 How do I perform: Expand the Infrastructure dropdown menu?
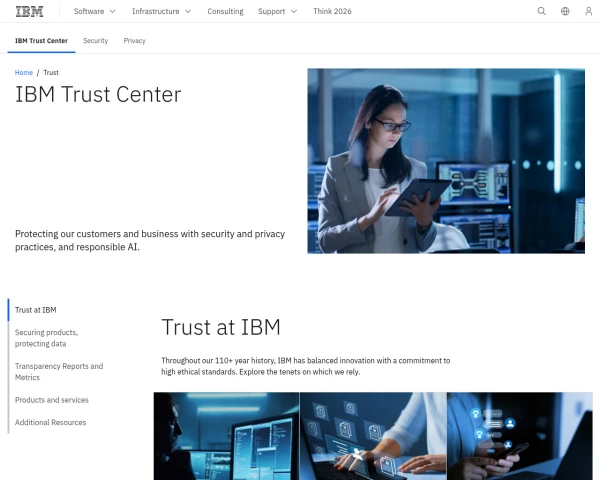point(161,11)
